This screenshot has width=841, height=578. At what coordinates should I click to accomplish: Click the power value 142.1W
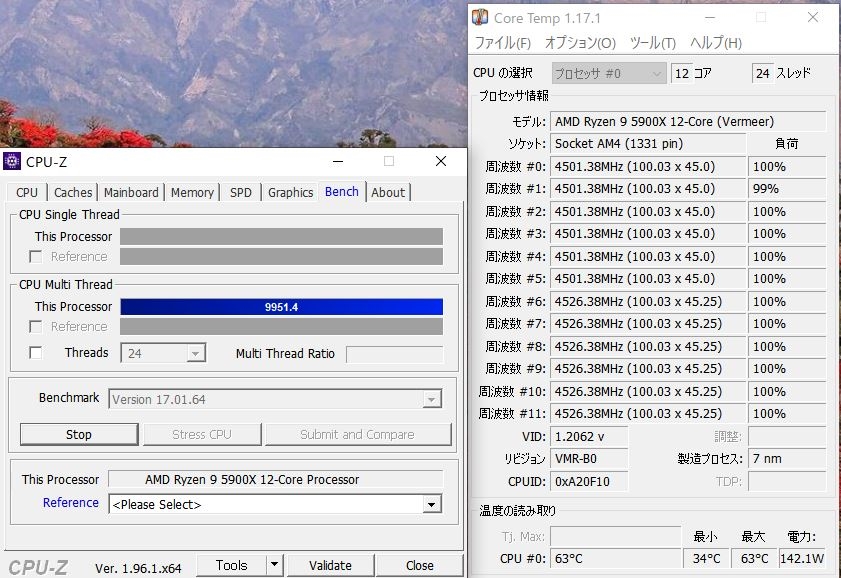click(802, 559)
